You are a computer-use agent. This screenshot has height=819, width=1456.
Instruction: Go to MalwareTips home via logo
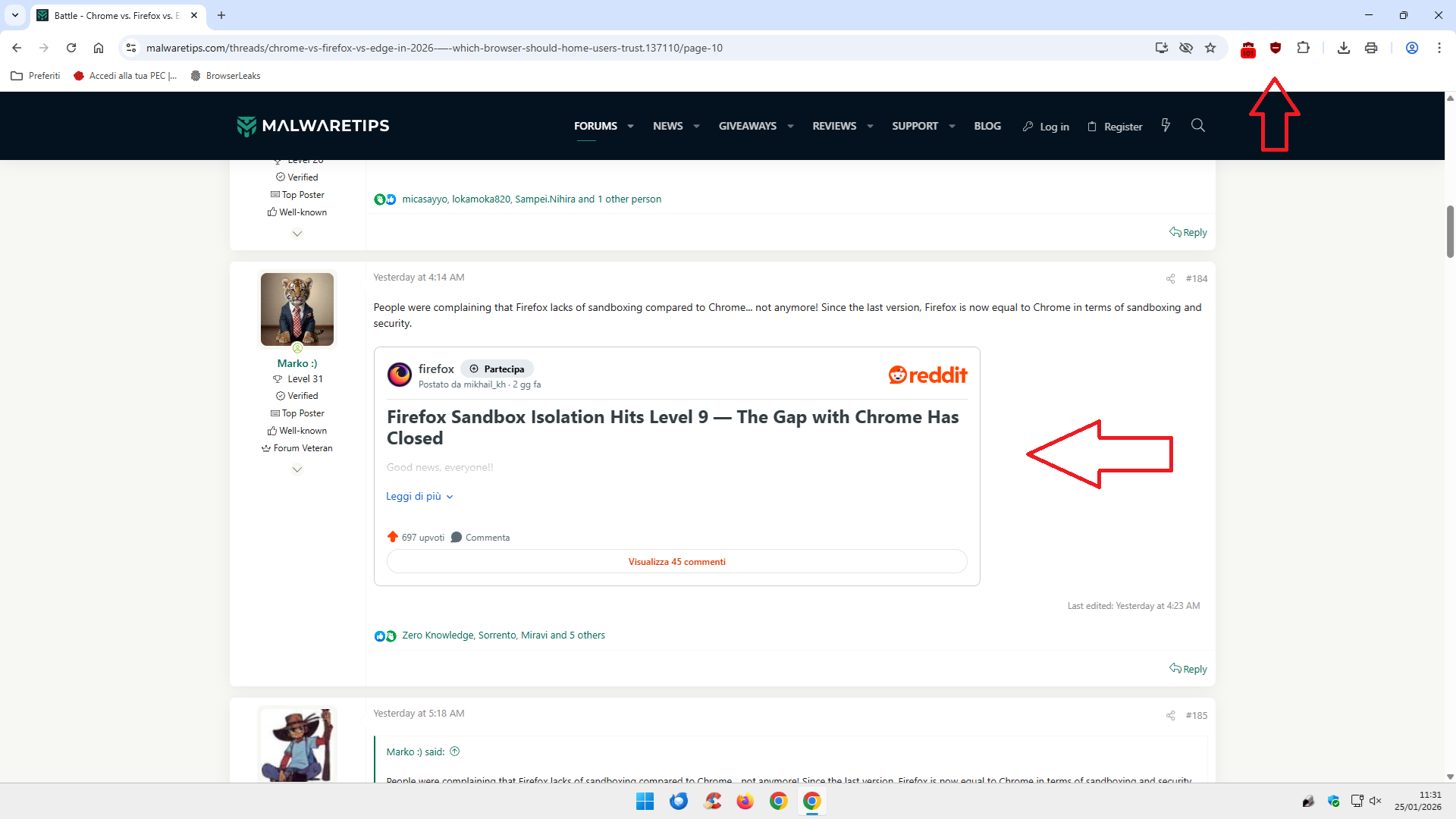click(313, 126)
